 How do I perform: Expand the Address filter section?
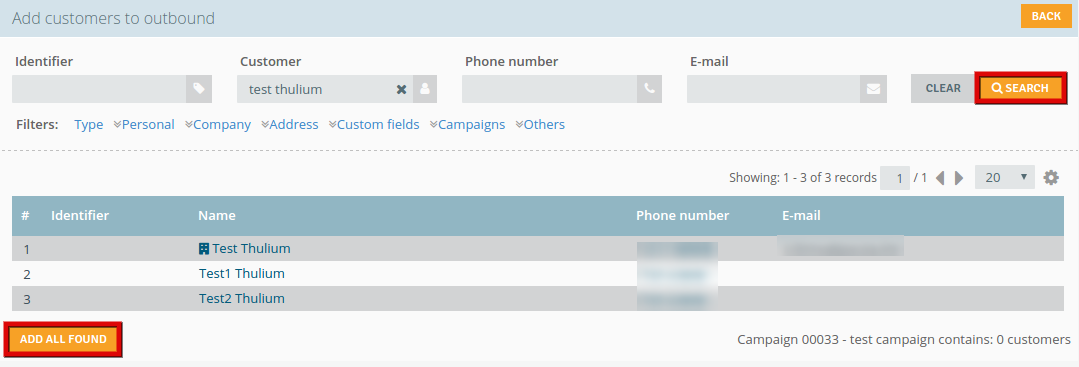(289, 125)
